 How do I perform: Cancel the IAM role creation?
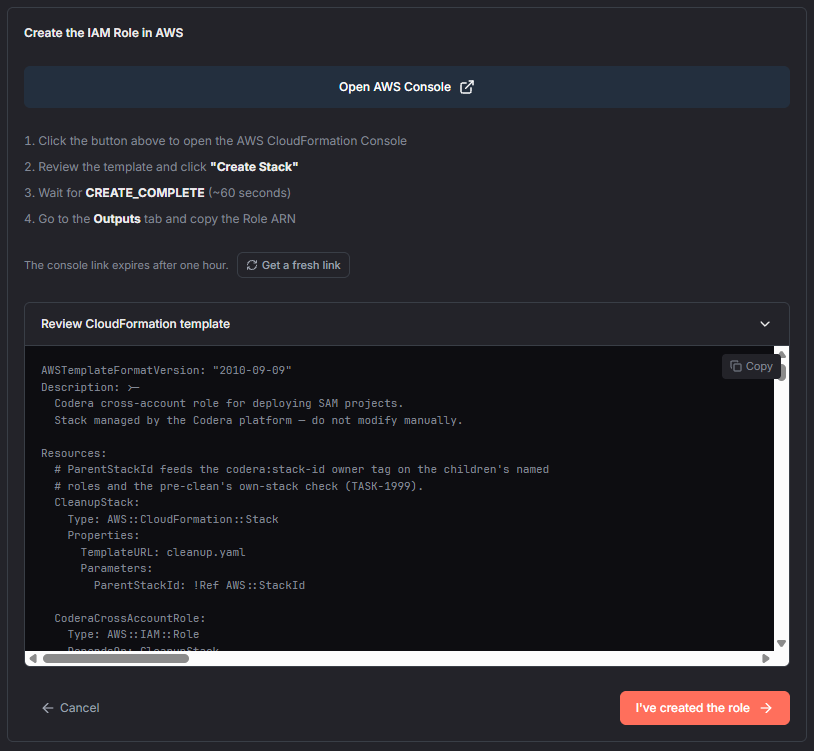pos(71,708)
